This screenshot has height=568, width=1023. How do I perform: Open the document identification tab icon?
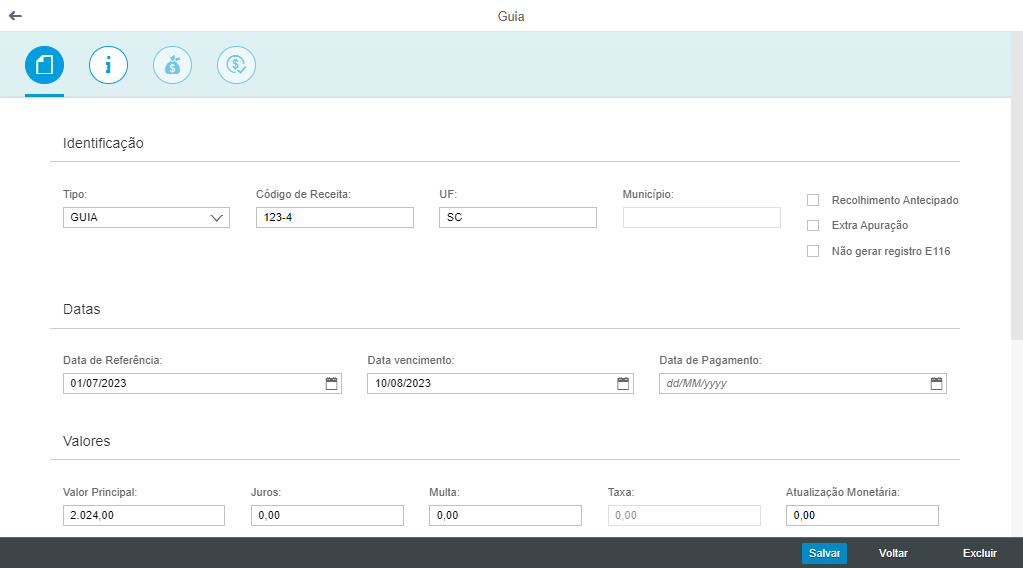[x=44, y=65]
